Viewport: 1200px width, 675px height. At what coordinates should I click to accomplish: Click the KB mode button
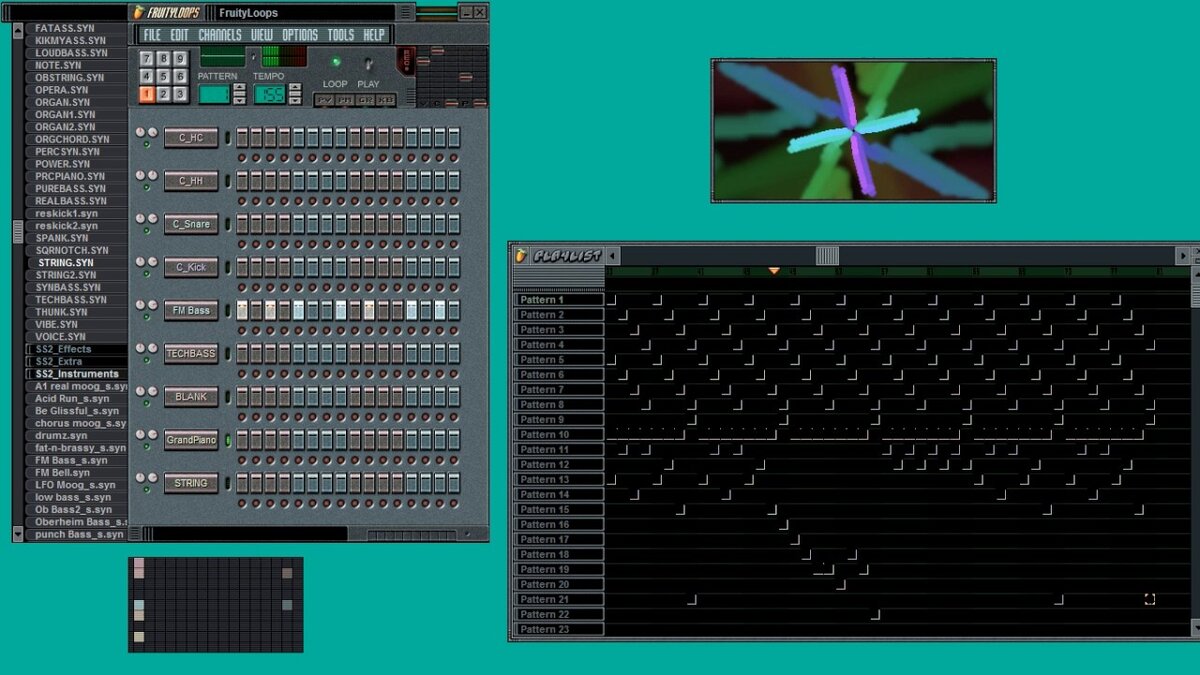click(x=386, y=100)
